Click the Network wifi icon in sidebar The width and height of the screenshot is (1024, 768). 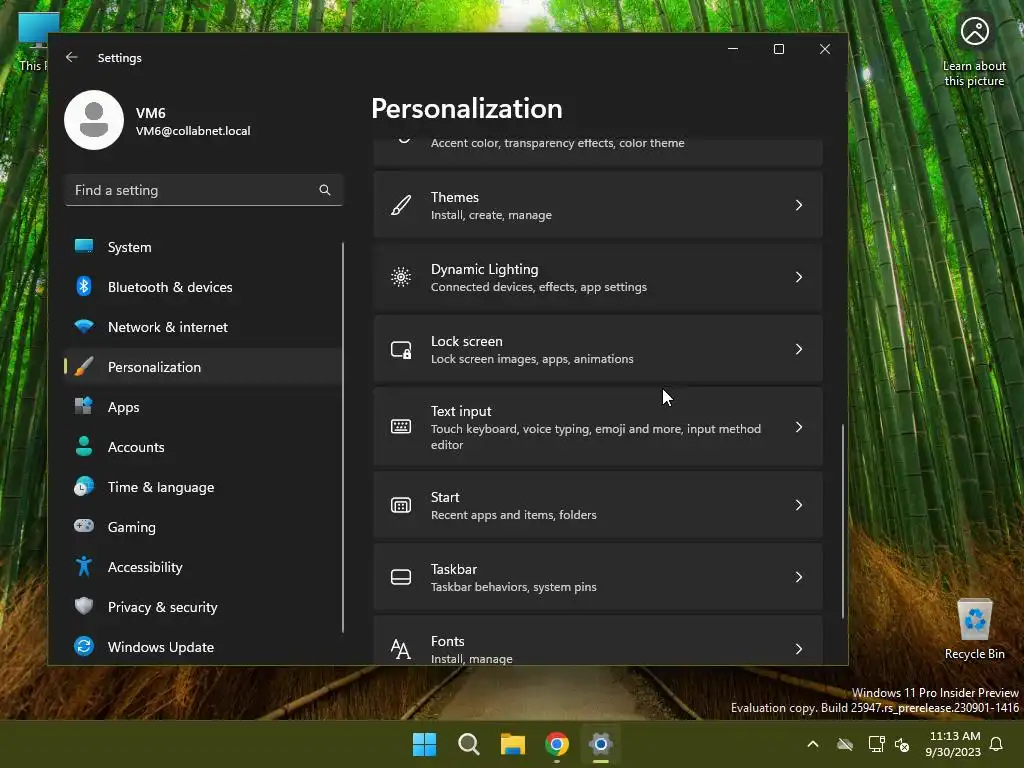84,326
